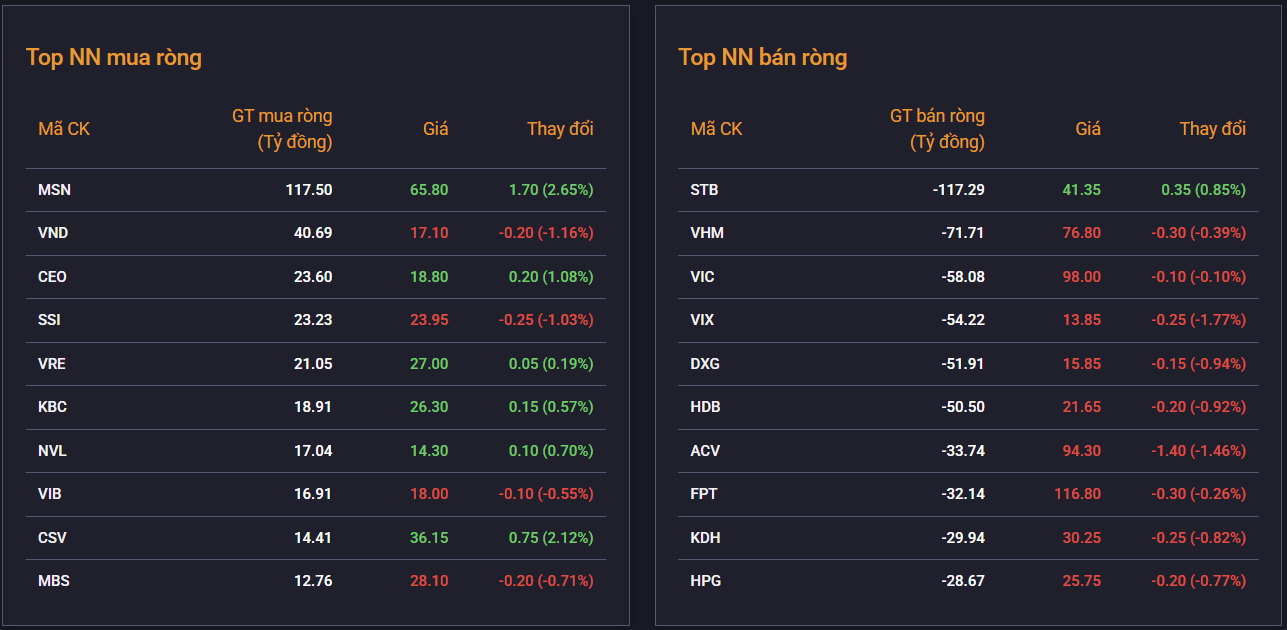The height and width of the screenshot is (630, 1287).
Task: Click the MSN ticker in net buy table
Action: [x=54, y=190]
